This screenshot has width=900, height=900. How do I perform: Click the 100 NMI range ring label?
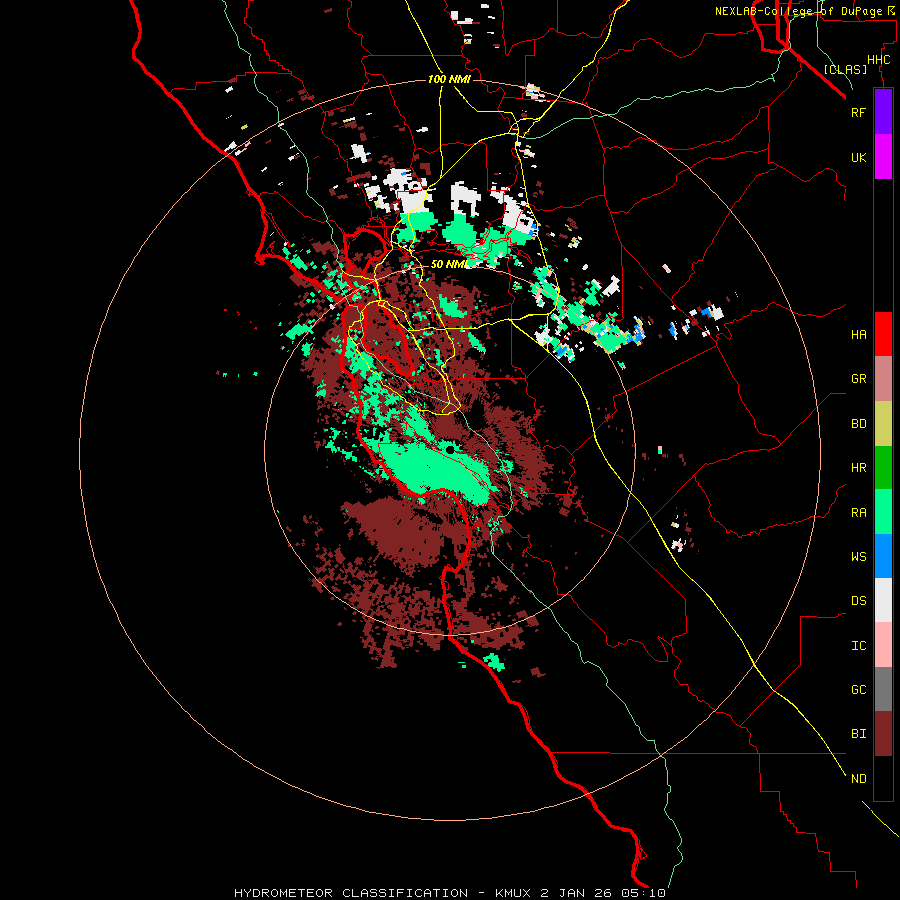click(449, 79)
